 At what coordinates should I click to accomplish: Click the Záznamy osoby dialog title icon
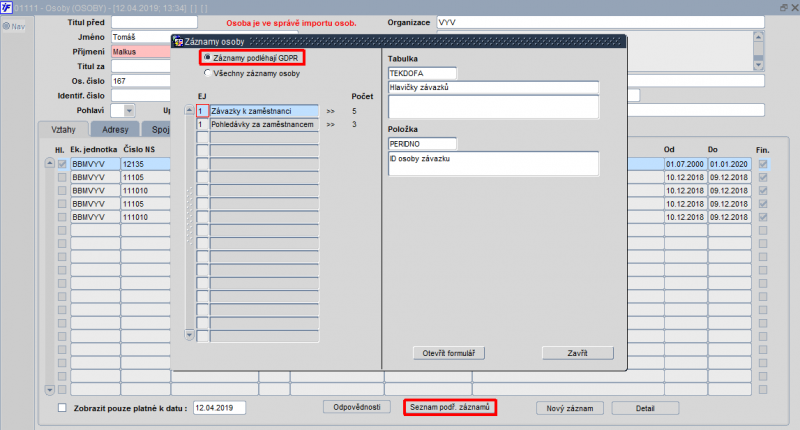pos(179,42)
